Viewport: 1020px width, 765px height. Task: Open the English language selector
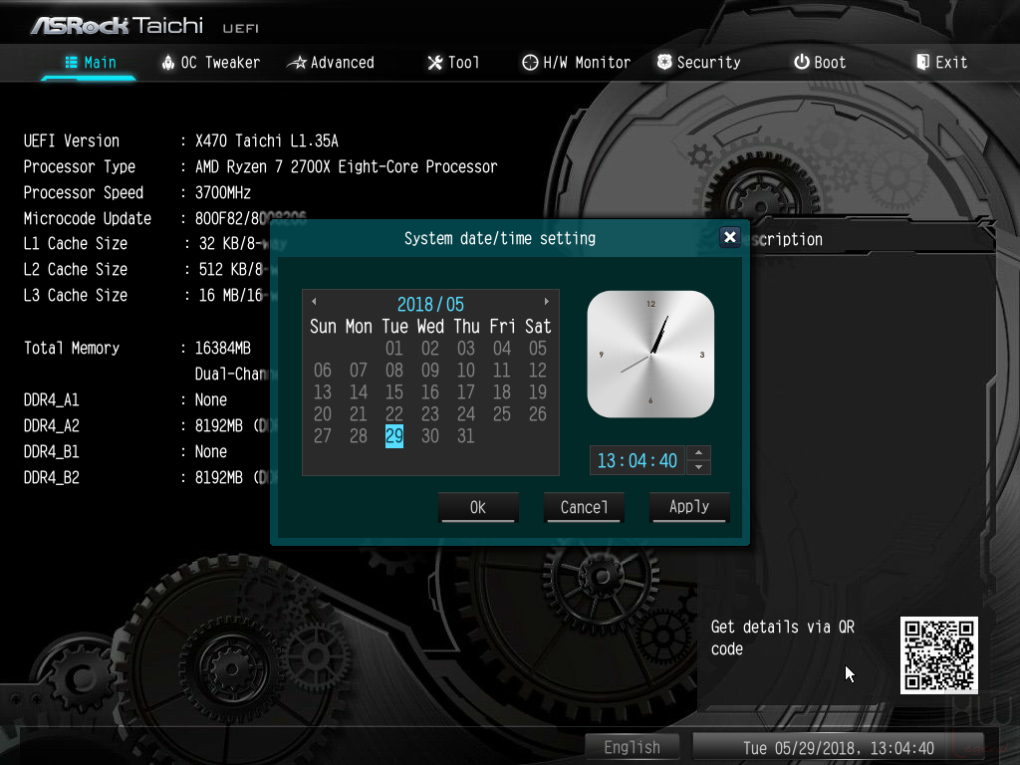[632, 747]
